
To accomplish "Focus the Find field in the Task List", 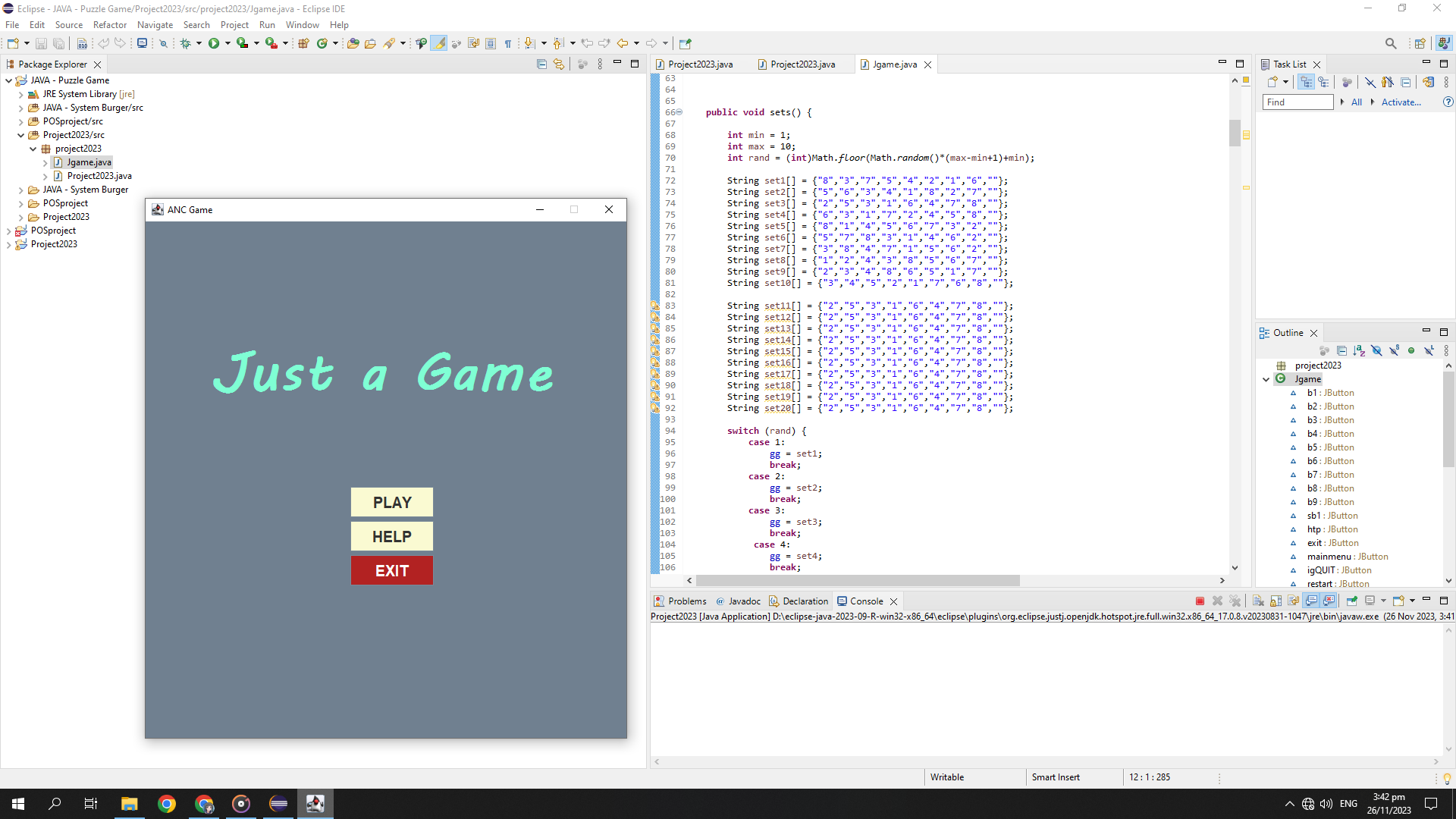I will coord(1298,102).
